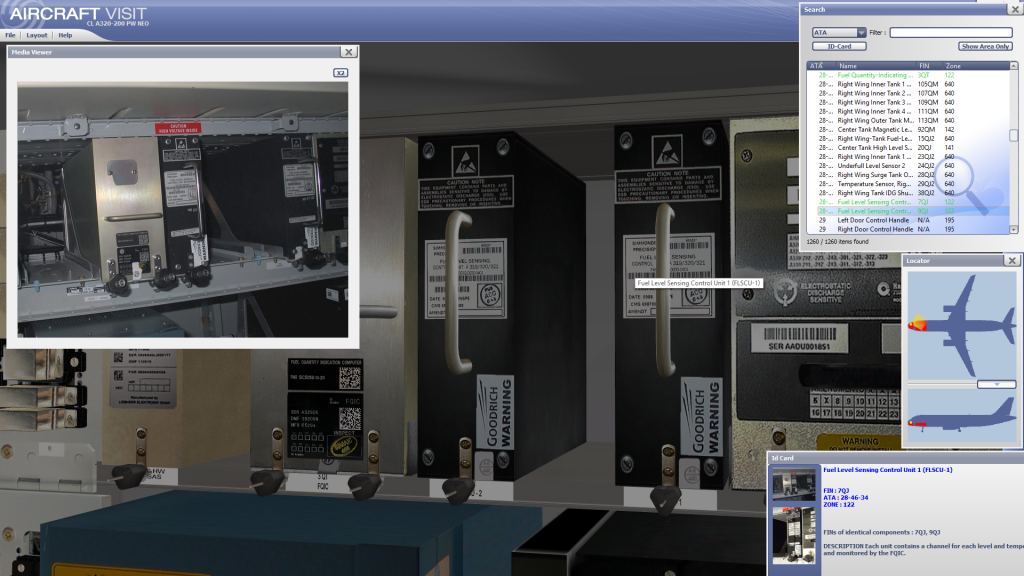Click the 'FIN : 7QJ' text in Id Card
1024x576 pixels.
coord(836,490)
